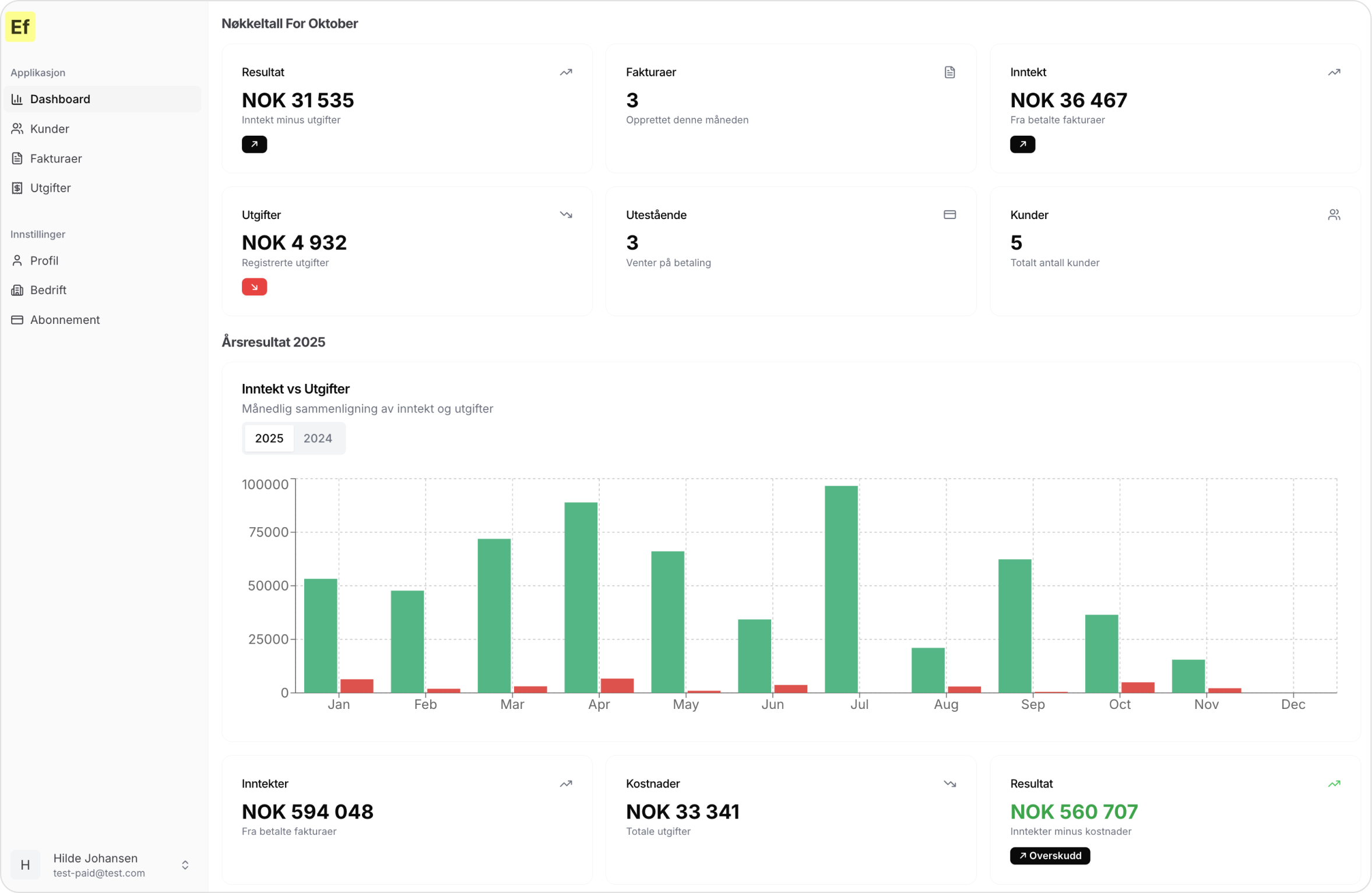Click the red January expense bar
1372x893 pixels.
[x=357, y=686]
